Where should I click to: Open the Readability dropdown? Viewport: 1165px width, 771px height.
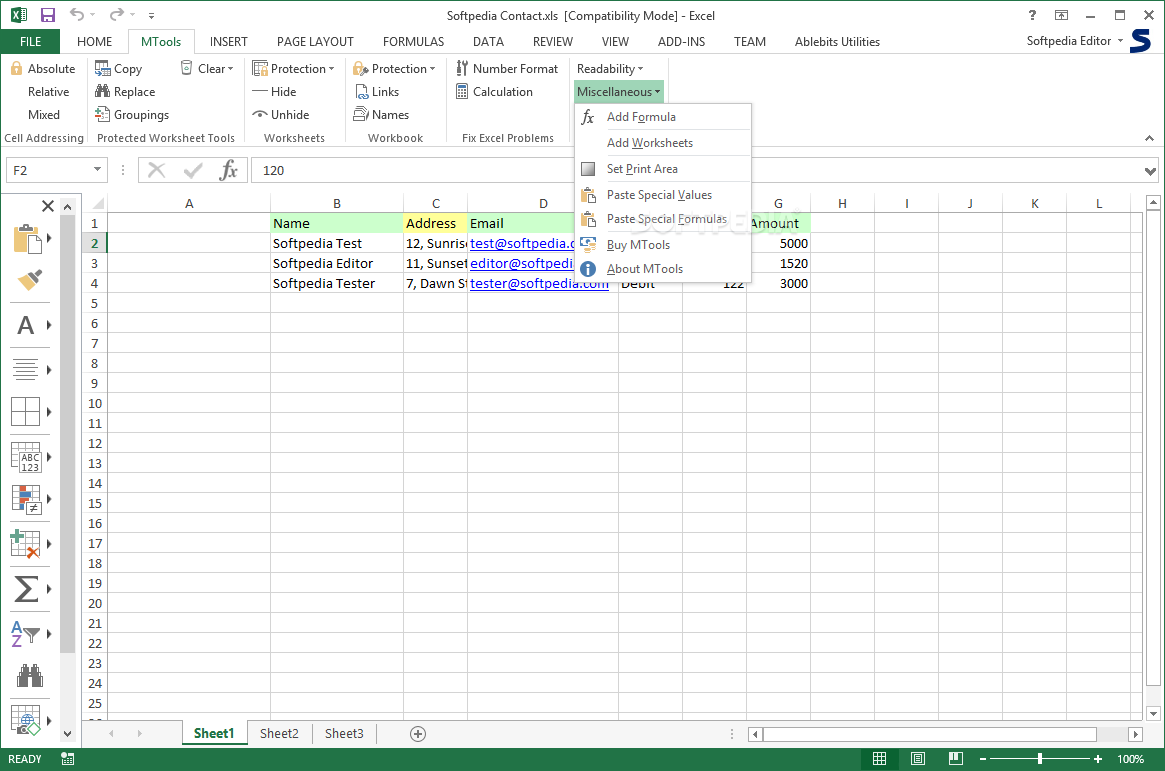click(610, 68)
